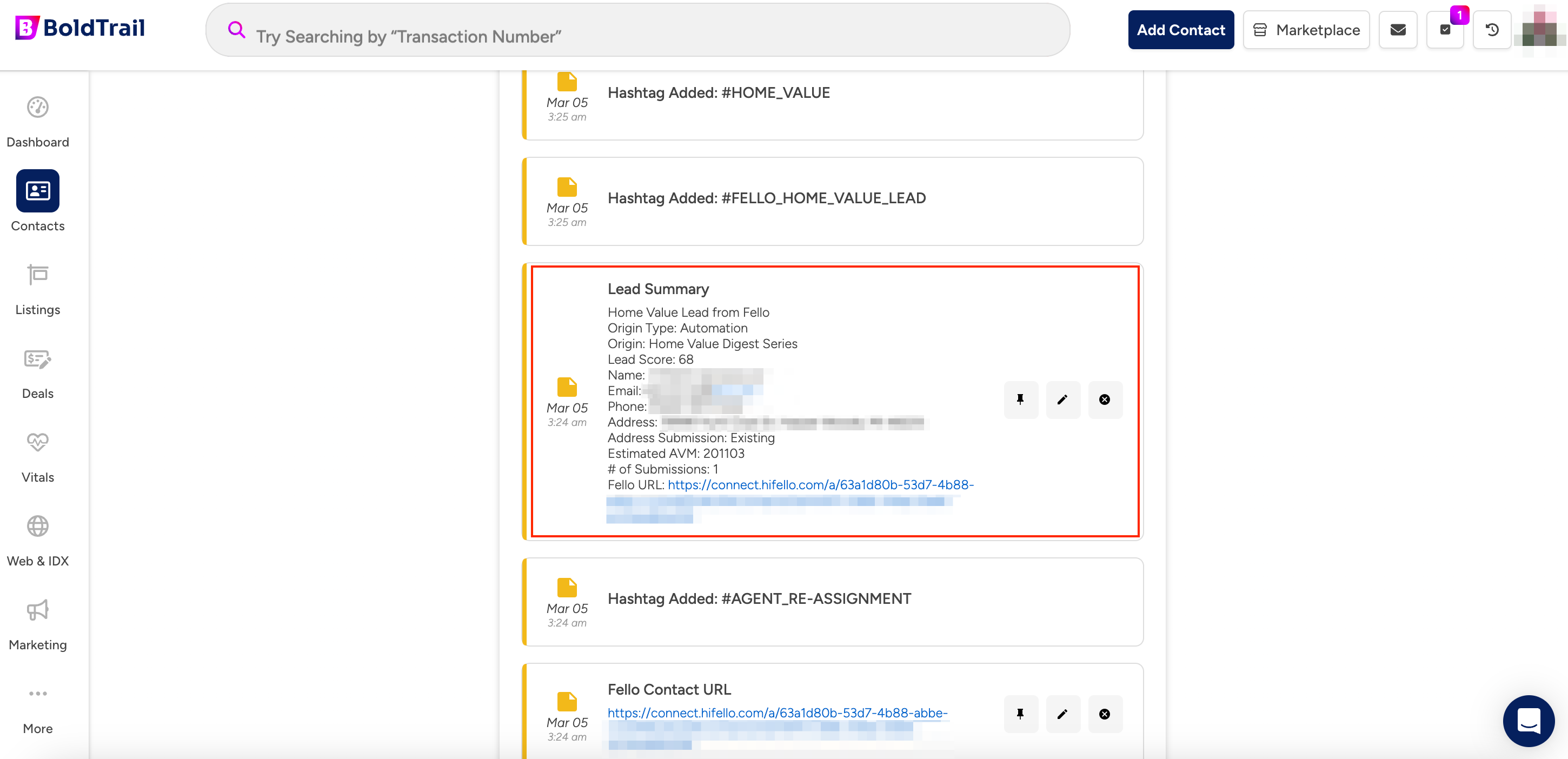This screenshot has width=1568, height=759.
Task: Open Listings in sidebar
Action: [38, 290]
